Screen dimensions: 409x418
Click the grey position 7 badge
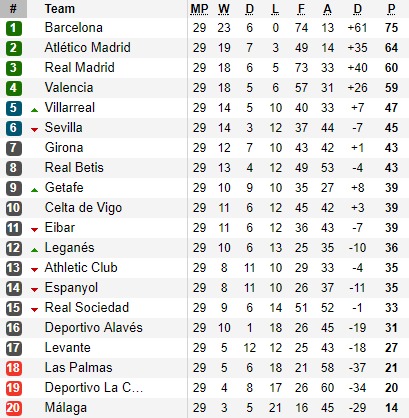tap(14, 148)
